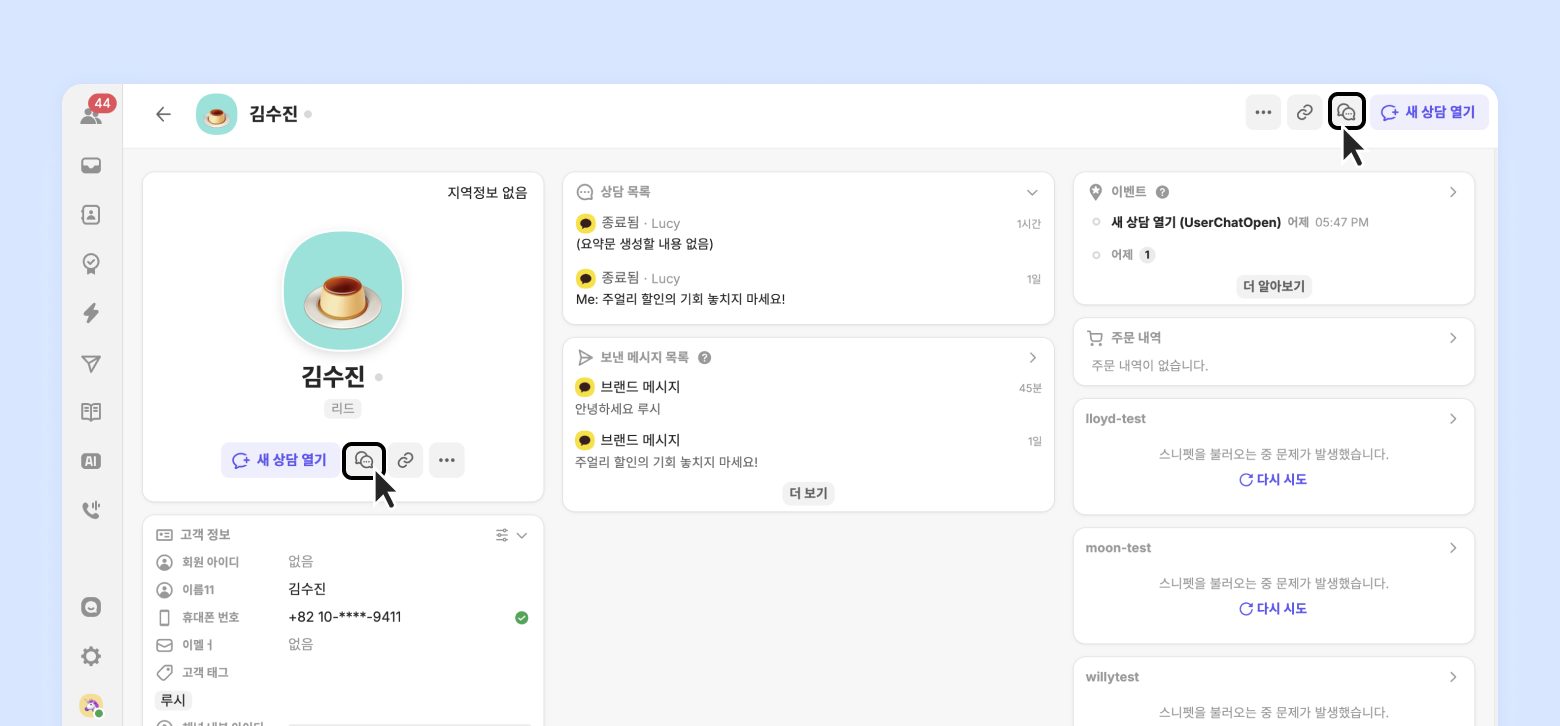The width and height of the screenshot is (1560, 726).
Task: Open the paper plane marketing icon
Action: [x=91, y=363]
